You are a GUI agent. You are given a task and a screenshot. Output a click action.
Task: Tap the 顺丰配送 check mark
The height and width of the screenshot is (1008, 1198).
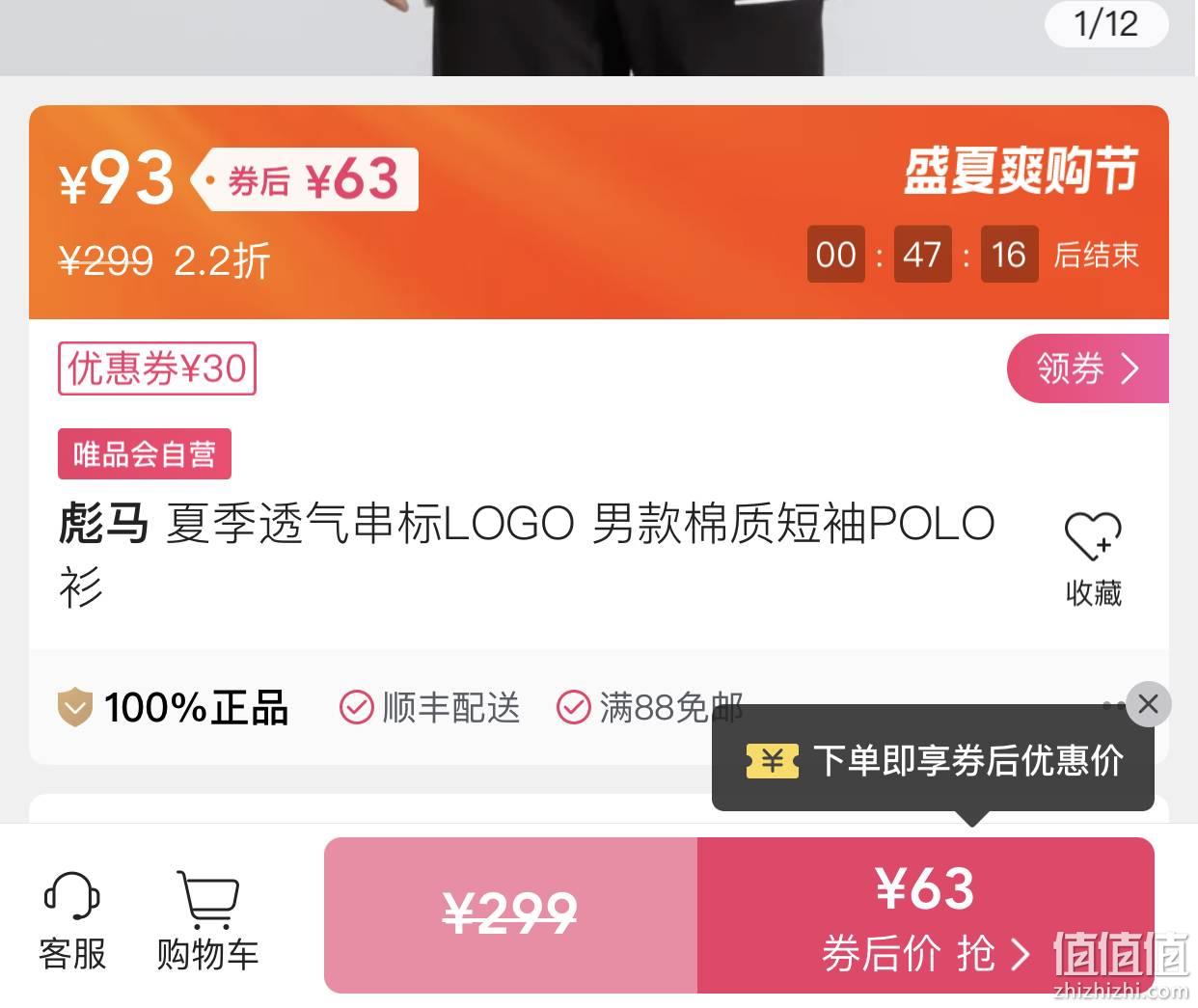[356, 708]
